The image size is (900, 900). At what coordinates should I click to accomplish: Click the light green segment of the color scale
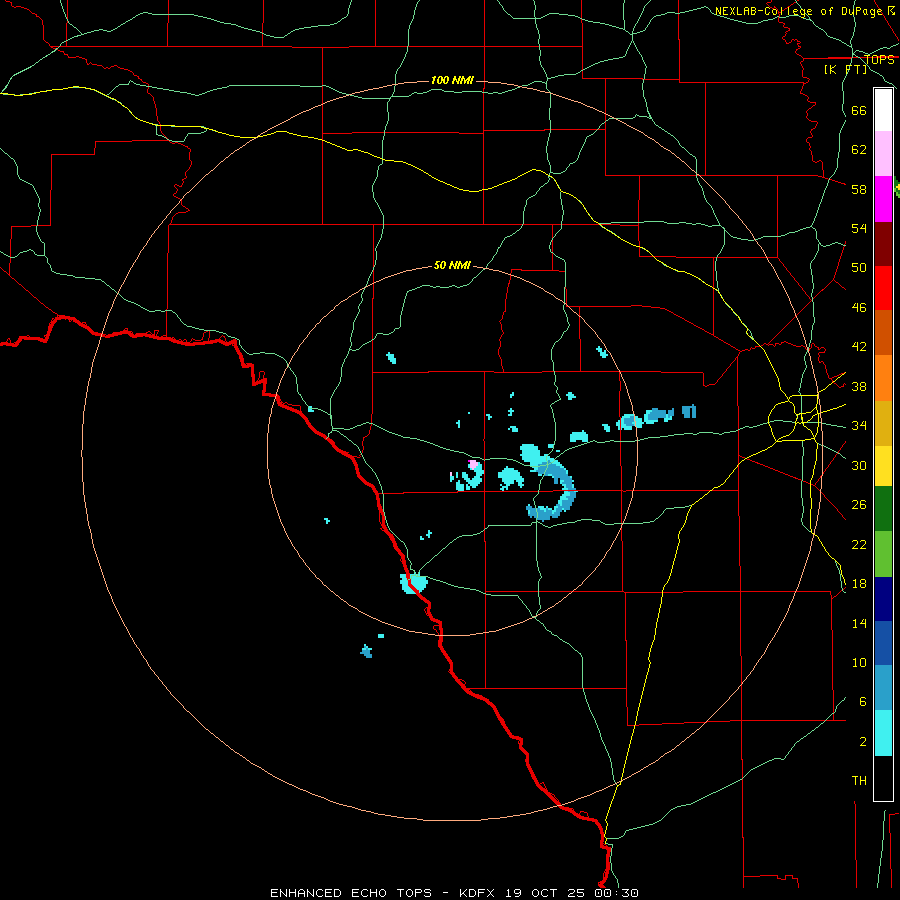(x=883, y=554)
